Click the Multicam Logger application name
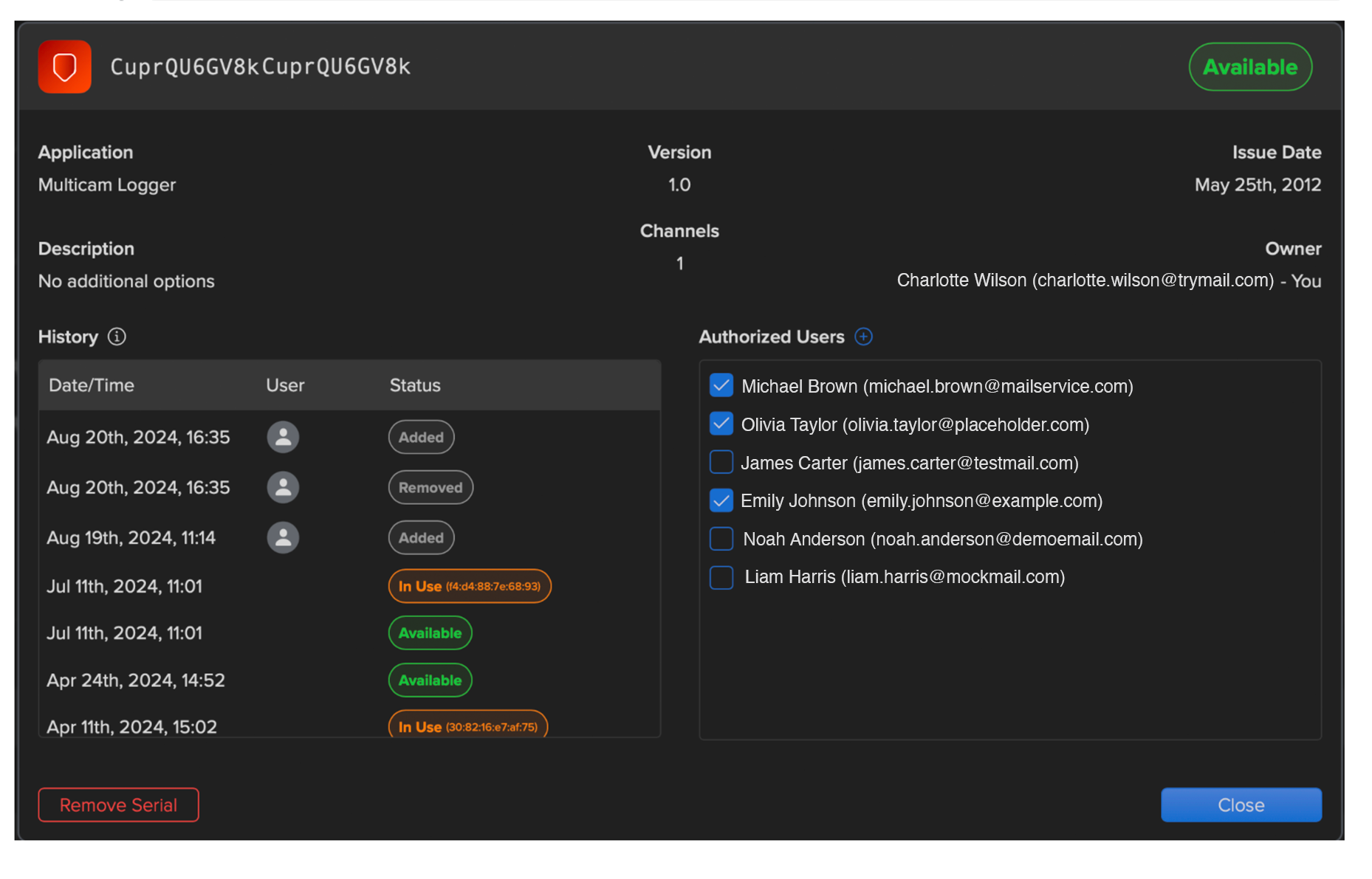This screenshot has height=879, width=1372. point(107,185)
